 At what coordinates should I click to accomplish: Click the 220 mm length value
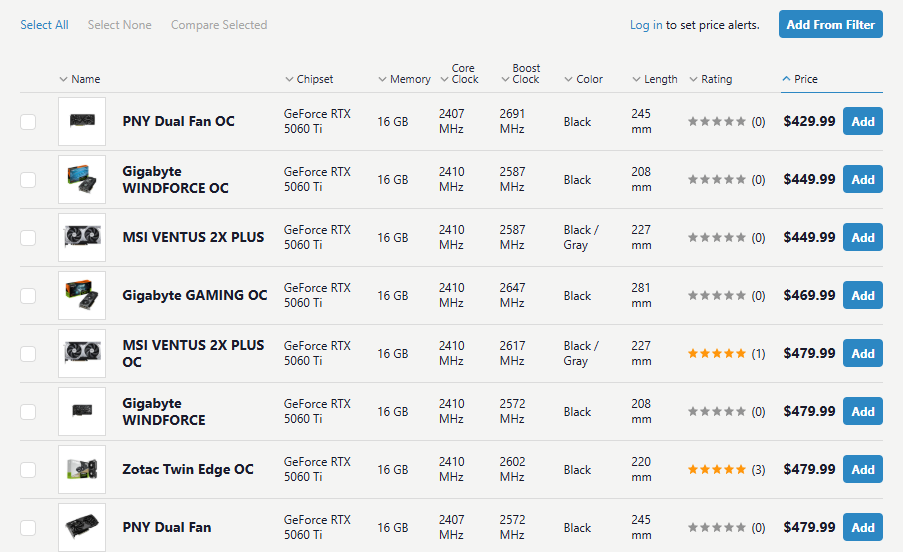641,469
